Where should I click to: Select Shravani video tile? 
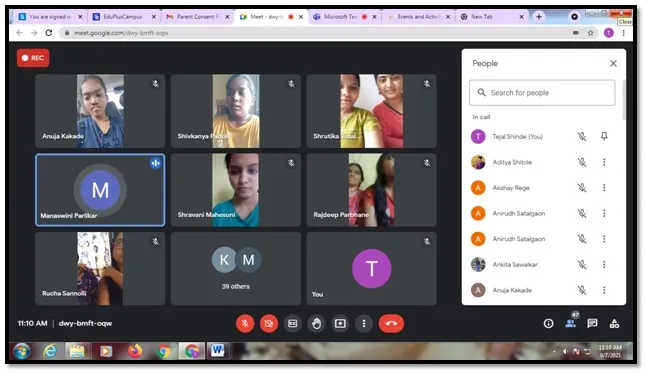pyautogui.click(x=236, y=190)
